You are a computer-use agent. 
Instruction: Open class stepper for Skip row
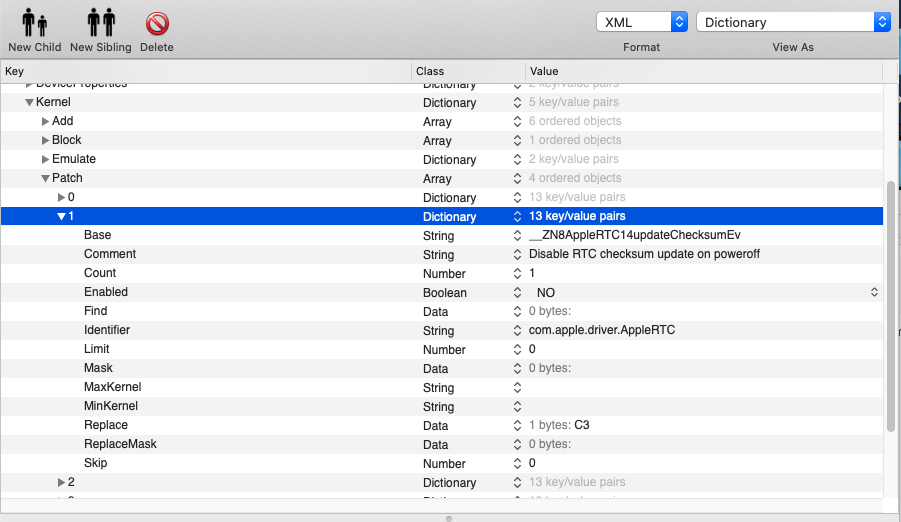[517, 463]
